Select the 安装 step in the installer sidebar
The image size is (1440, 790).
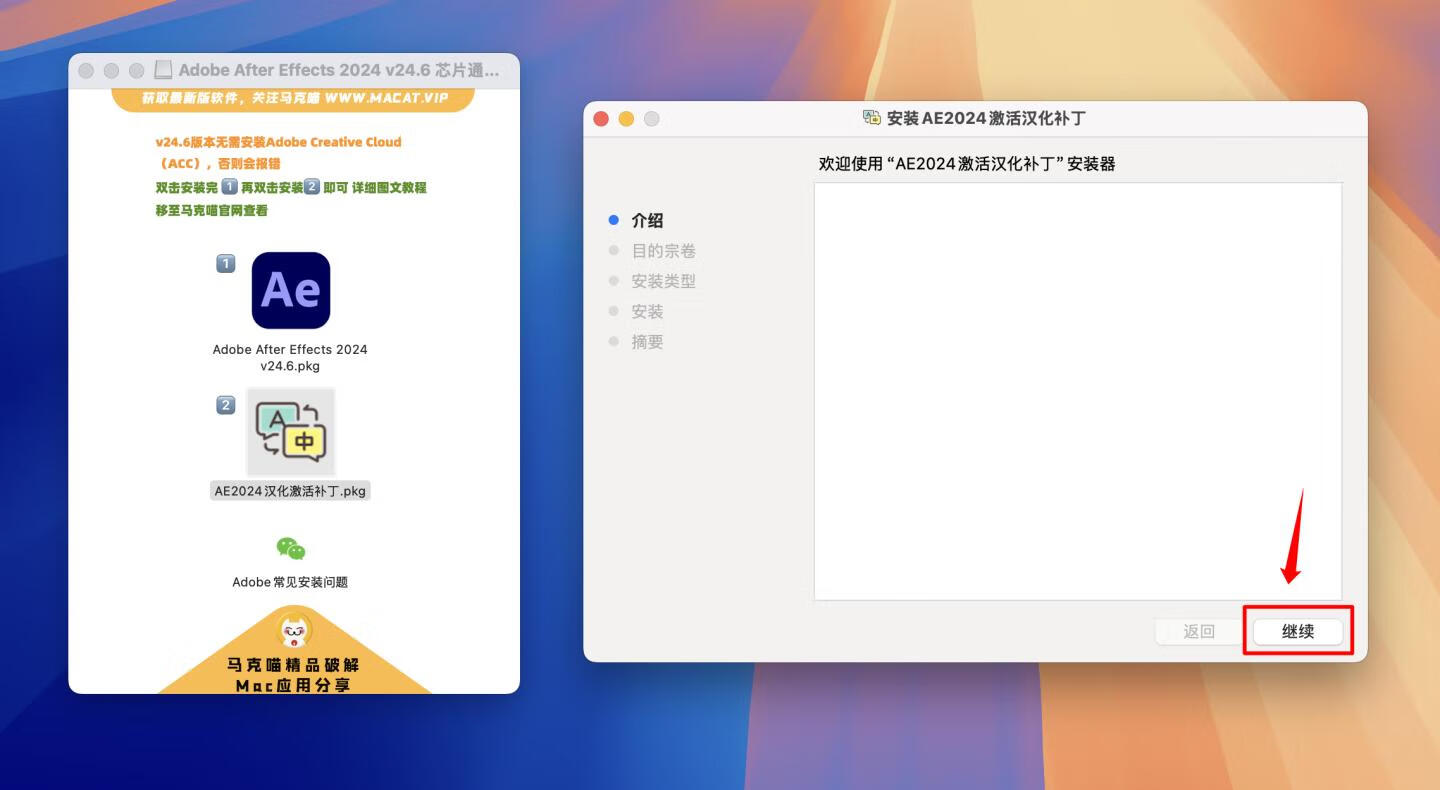click(x=647, y=312)
